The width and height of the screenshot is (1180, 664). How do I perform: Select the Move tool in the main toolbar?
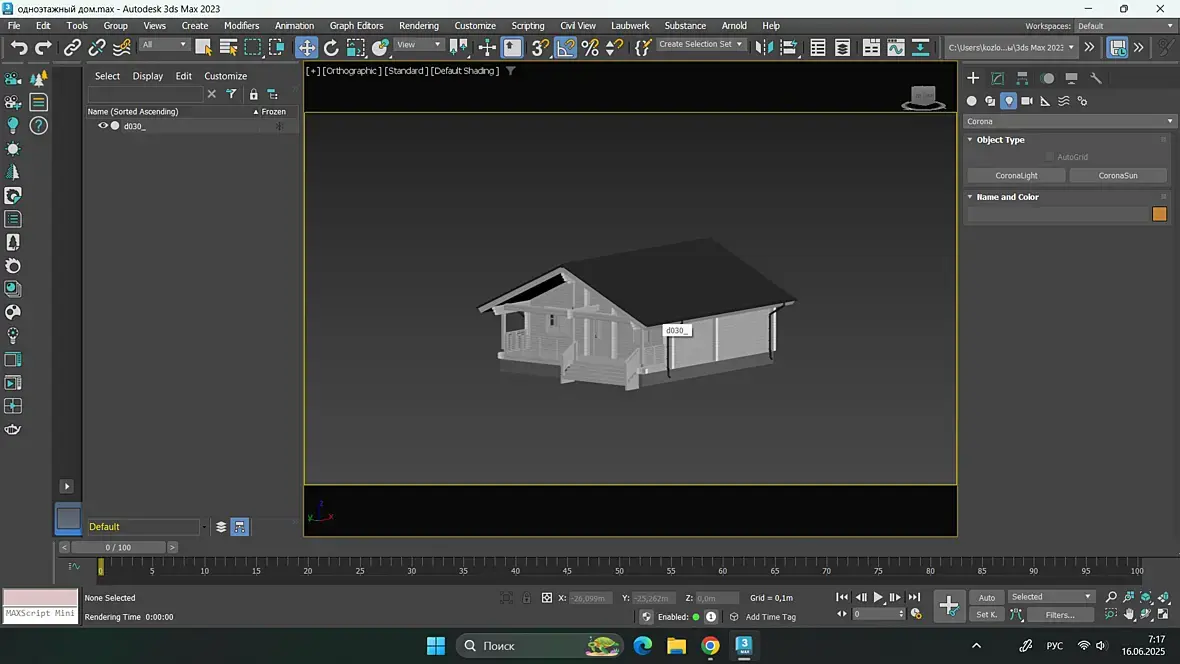pyautogui.click(x=306, y=47)
